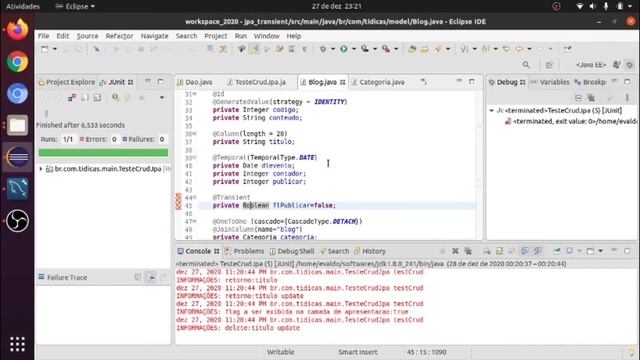Open the Refactor menu
The height and width of the screenshot is (360, 640).
(119, 36)
